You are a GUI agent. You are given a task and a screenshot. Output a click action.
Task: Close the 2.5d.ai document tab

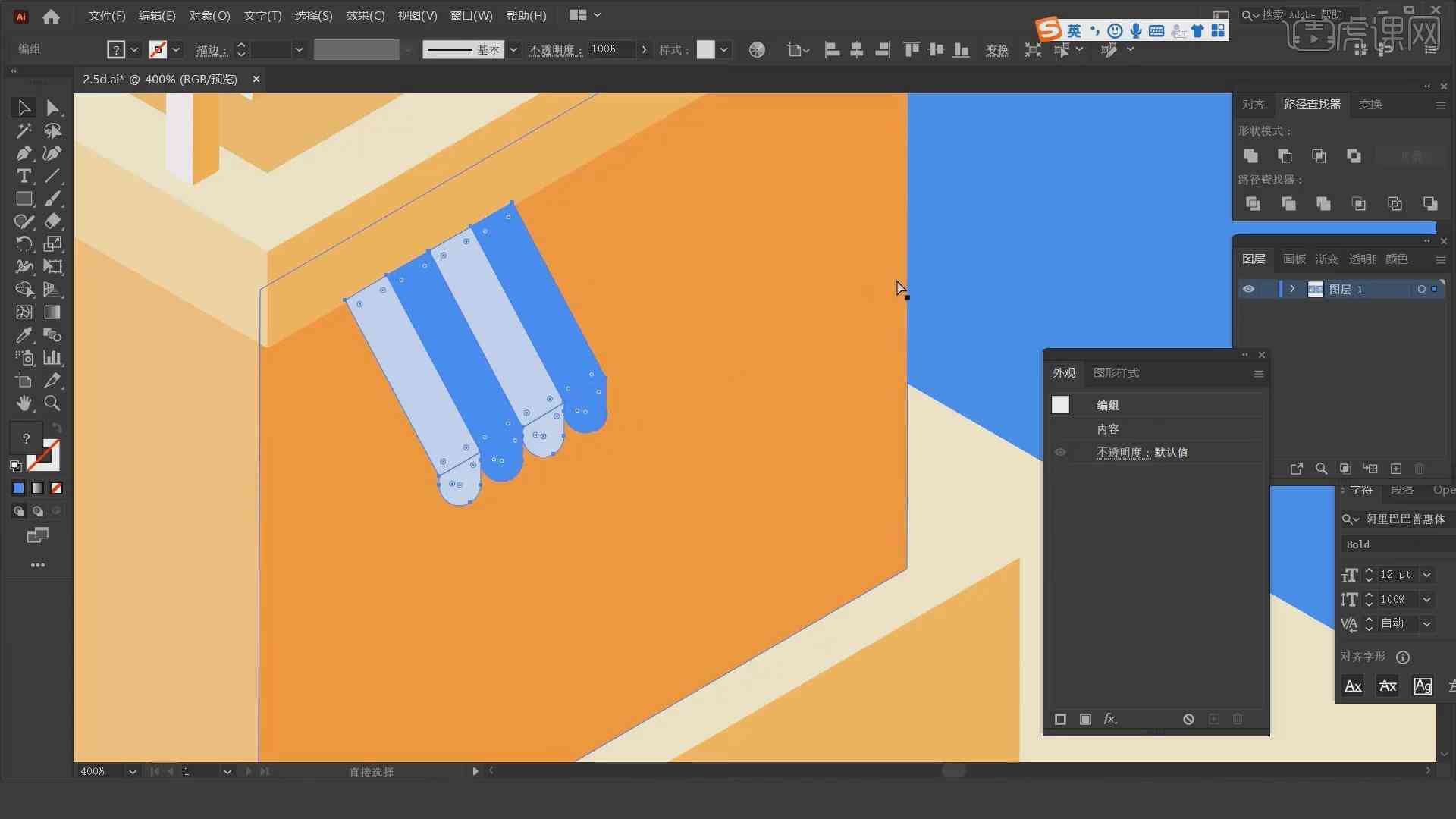point(256,79)
